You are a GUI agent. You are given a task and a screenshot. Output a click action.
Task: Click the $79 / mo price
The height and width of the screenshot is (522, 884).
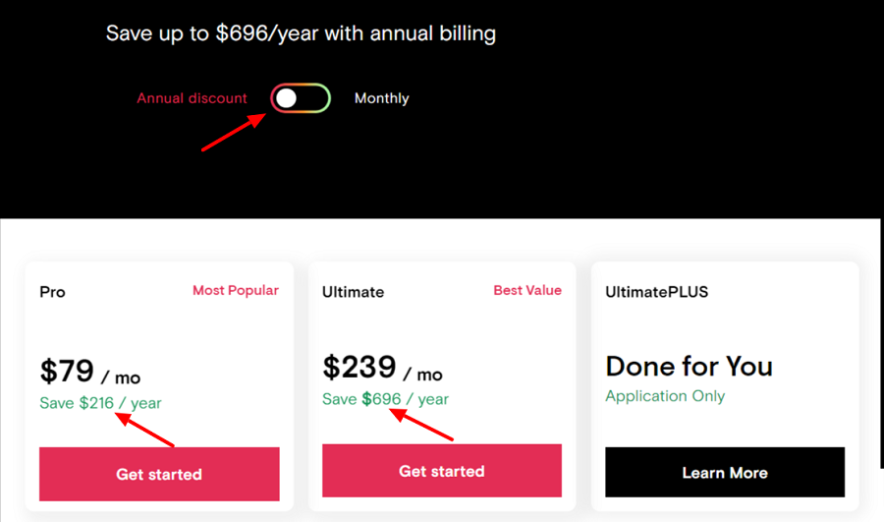click(x=90, y=372)
